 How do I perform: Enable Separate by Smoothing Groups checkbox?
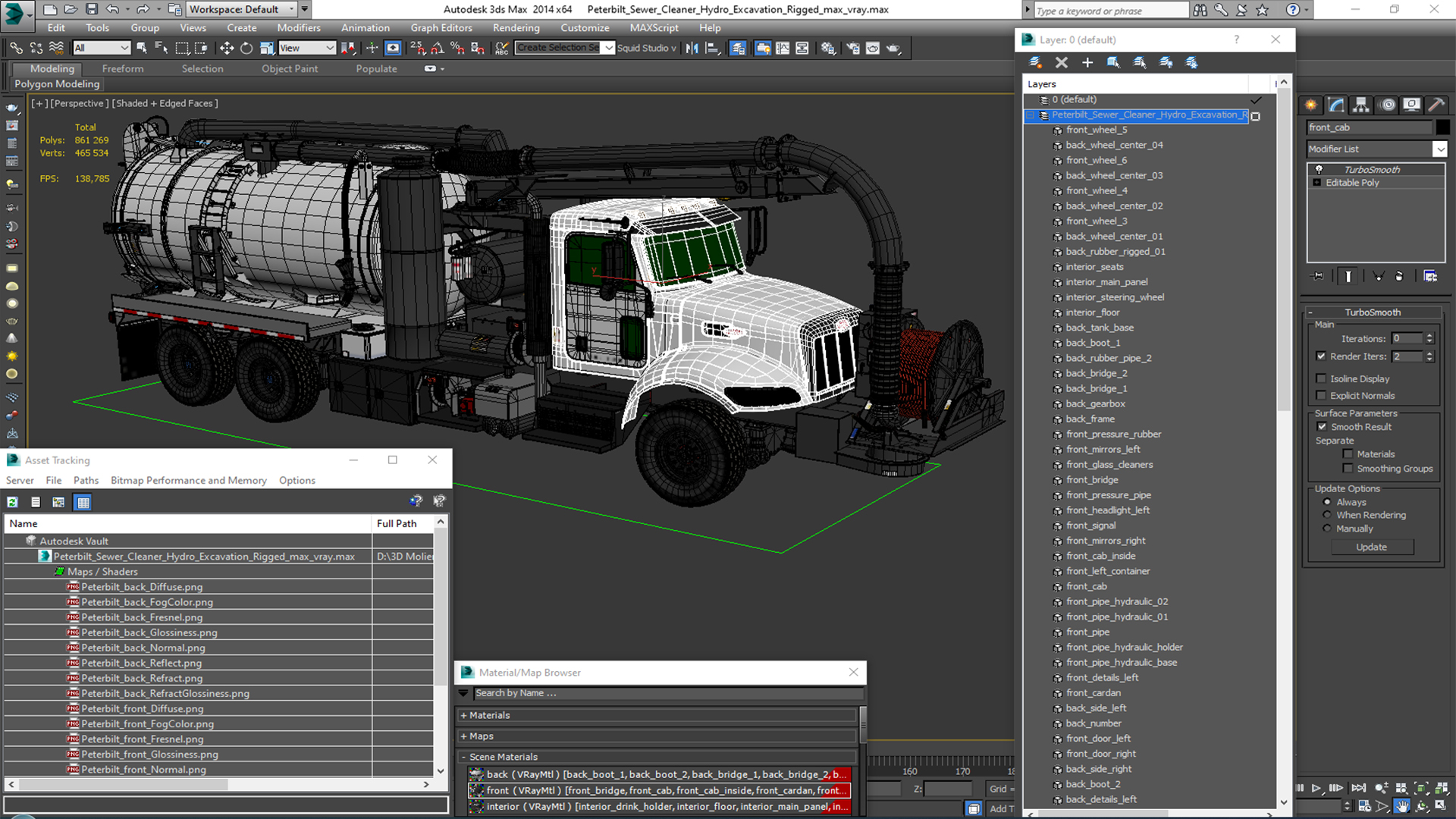(1348, 469)
